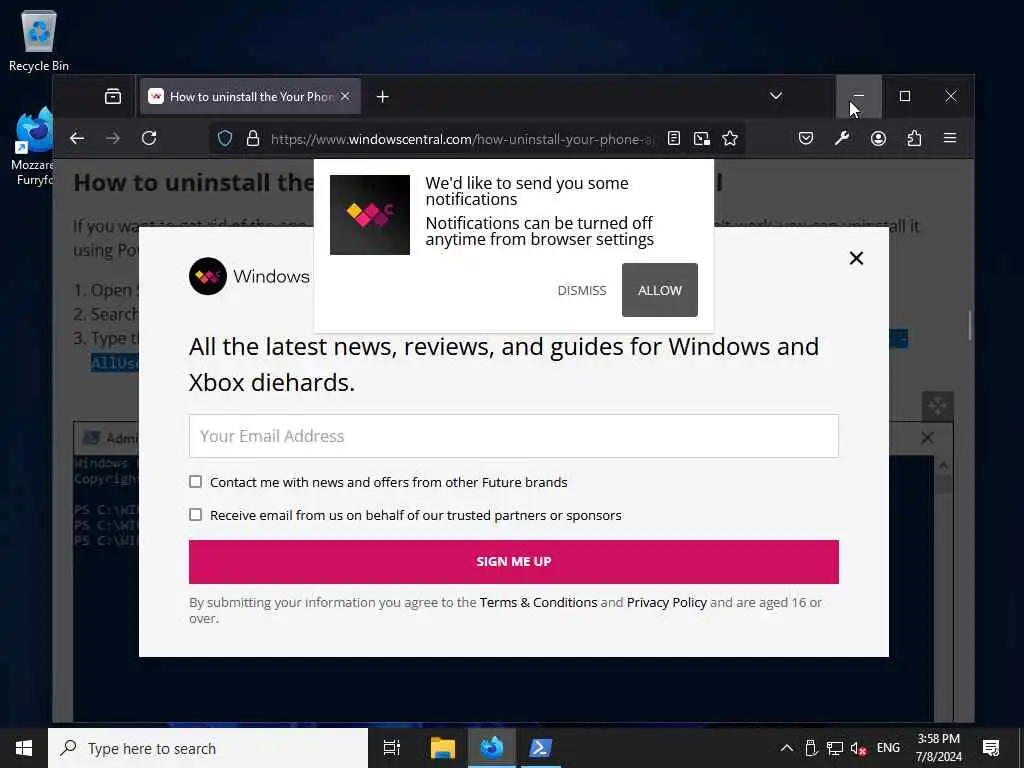Check 'Receive email from us on behalf'
Viewport: 1024px width, 768px height.
195,515
